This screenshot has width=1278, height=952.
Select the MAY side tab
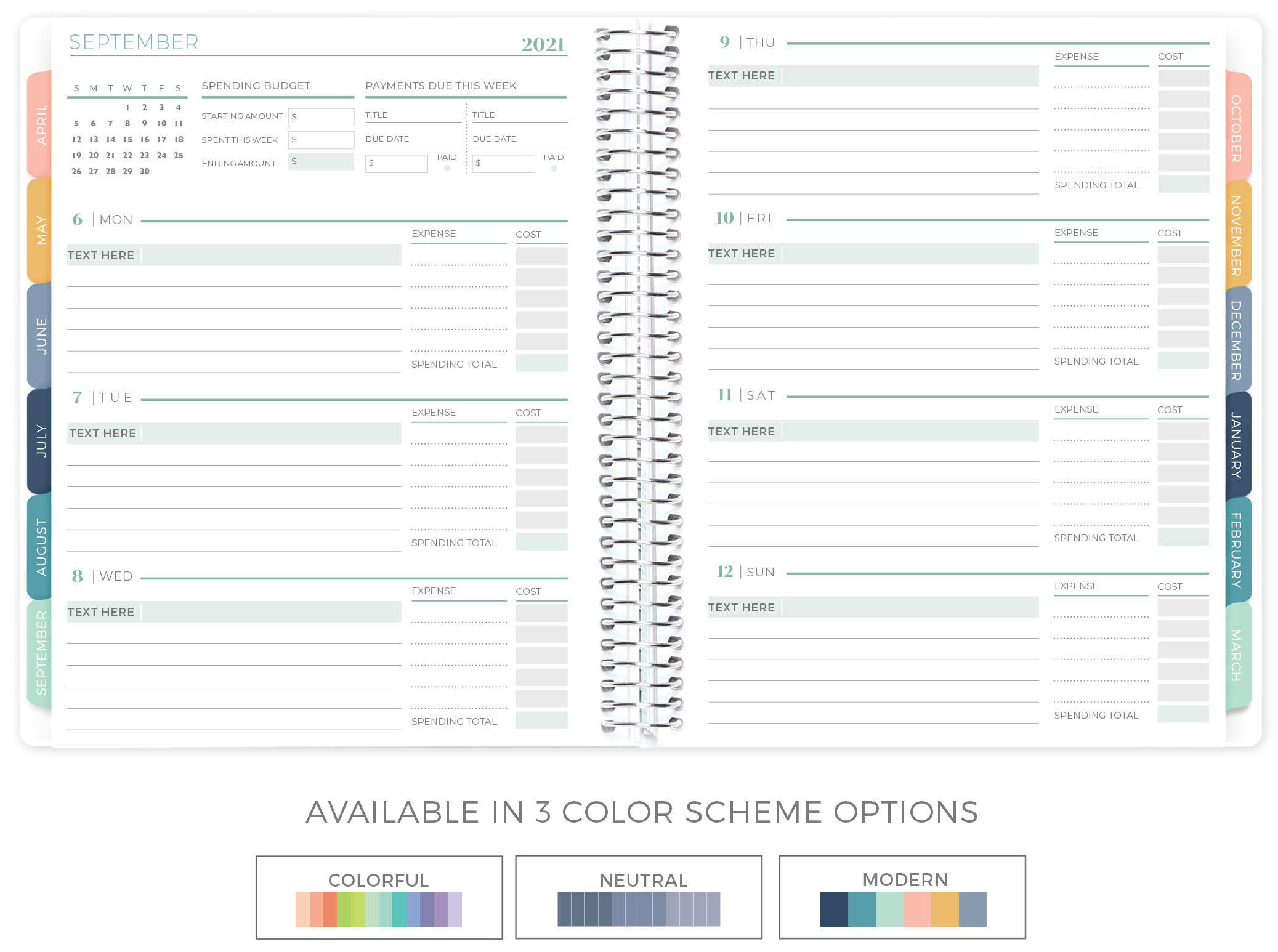pos(40,230)
